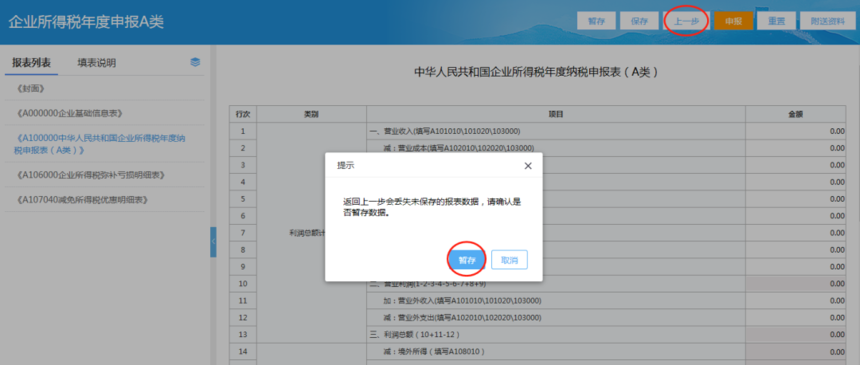
Task: Confirm 暂存 in the prompt dialog
Action: (467, 260)
